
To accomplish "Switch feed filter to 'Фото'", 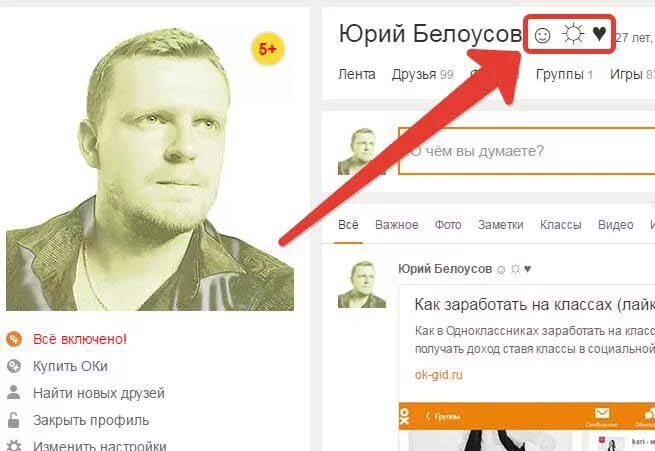I will click(448, 225).
